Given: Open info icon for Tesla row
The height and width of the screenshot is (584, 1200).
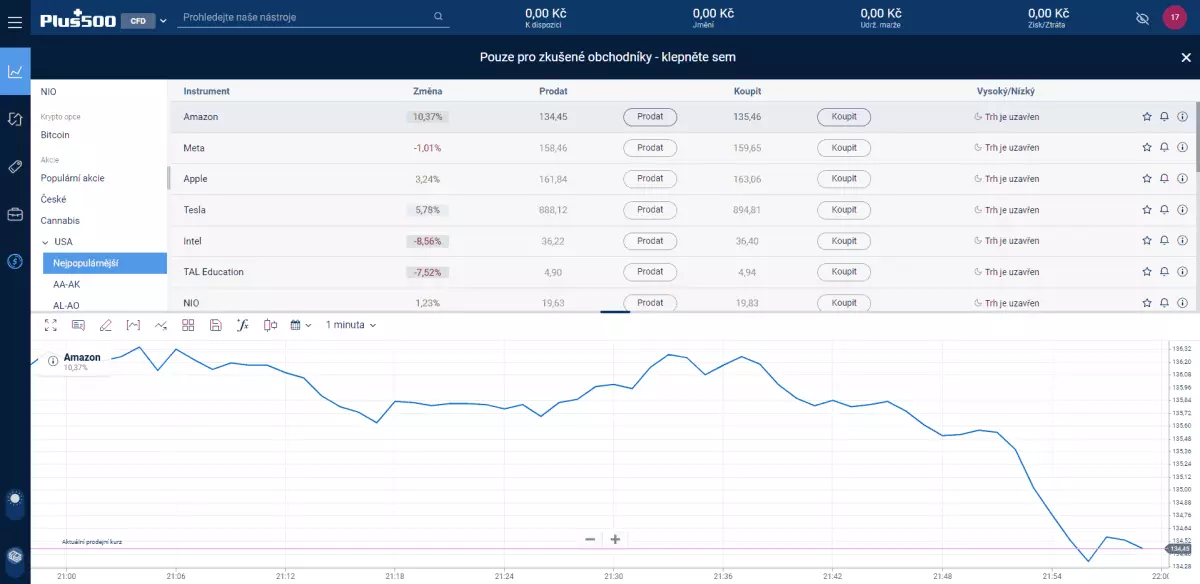Looking at the screenshot, I should [1182, 210].
